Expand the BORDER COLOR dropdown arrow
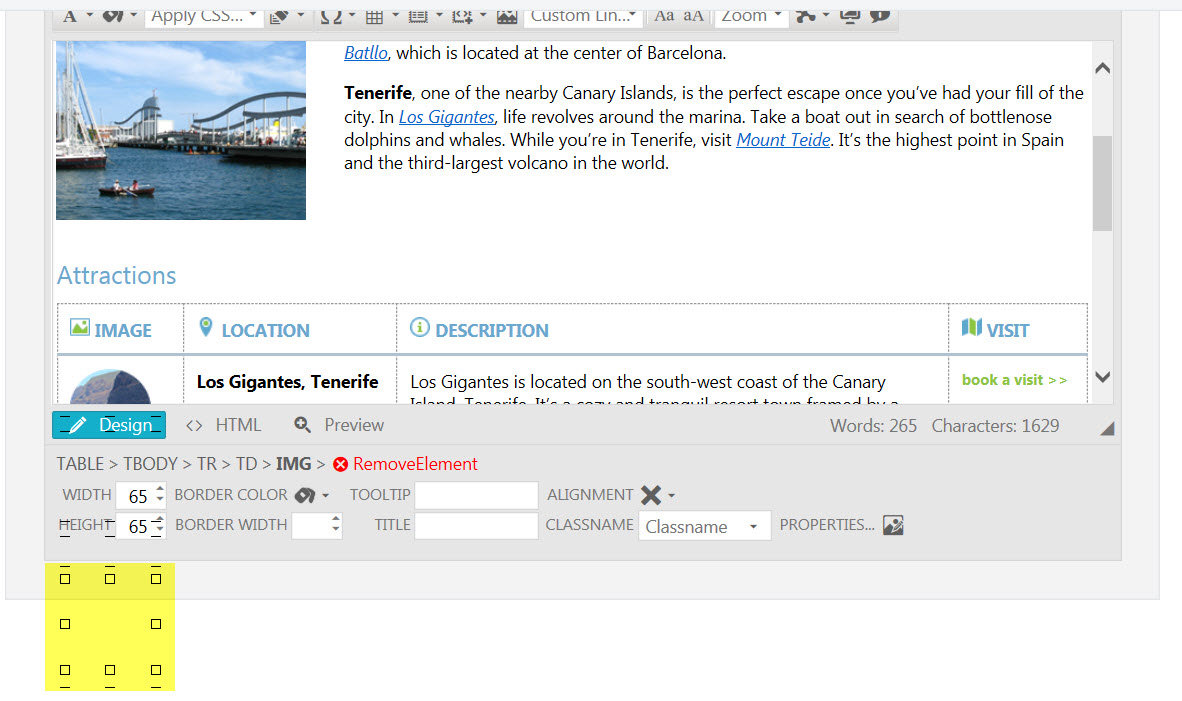The height and width of the screenshot is (701, 1182). coord(326,496)
